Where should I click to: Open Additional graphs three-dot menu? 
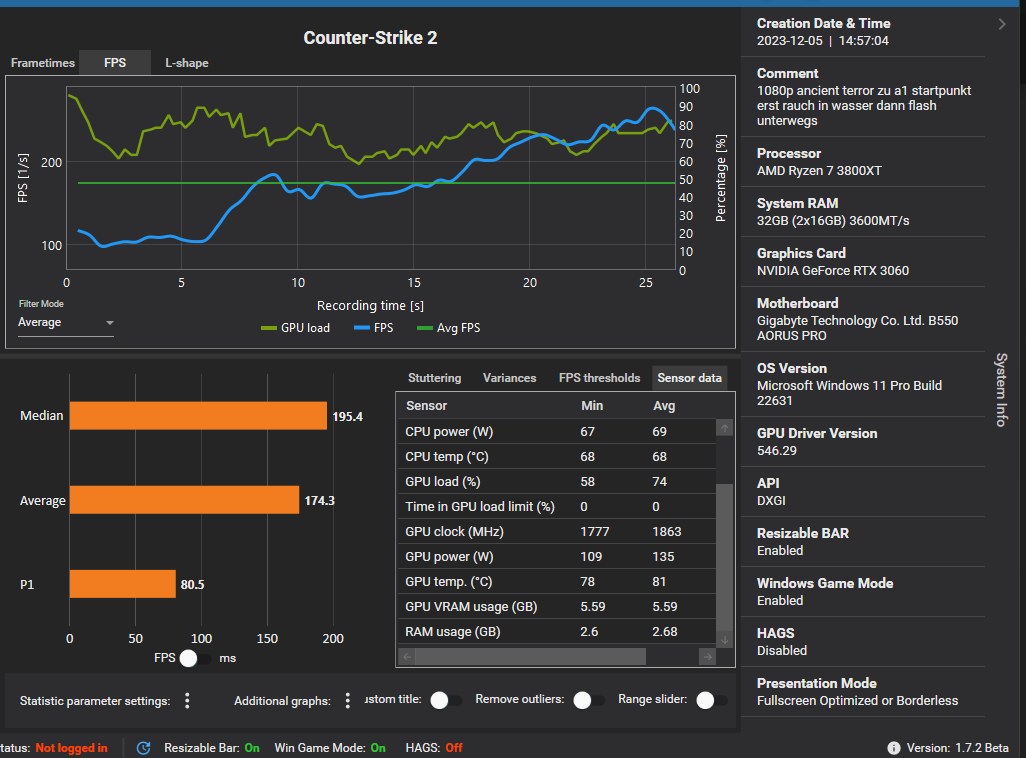click(x=347, y=701)
